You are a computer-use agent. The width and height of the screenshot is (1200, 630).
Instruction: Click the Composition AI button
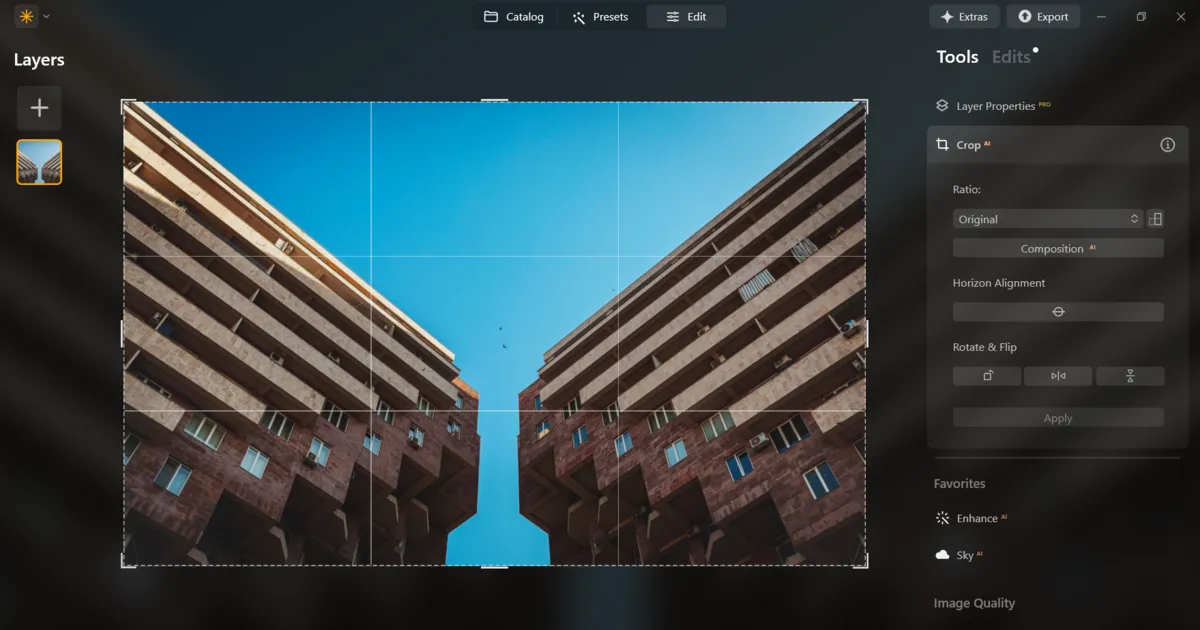pos(1058,248)
